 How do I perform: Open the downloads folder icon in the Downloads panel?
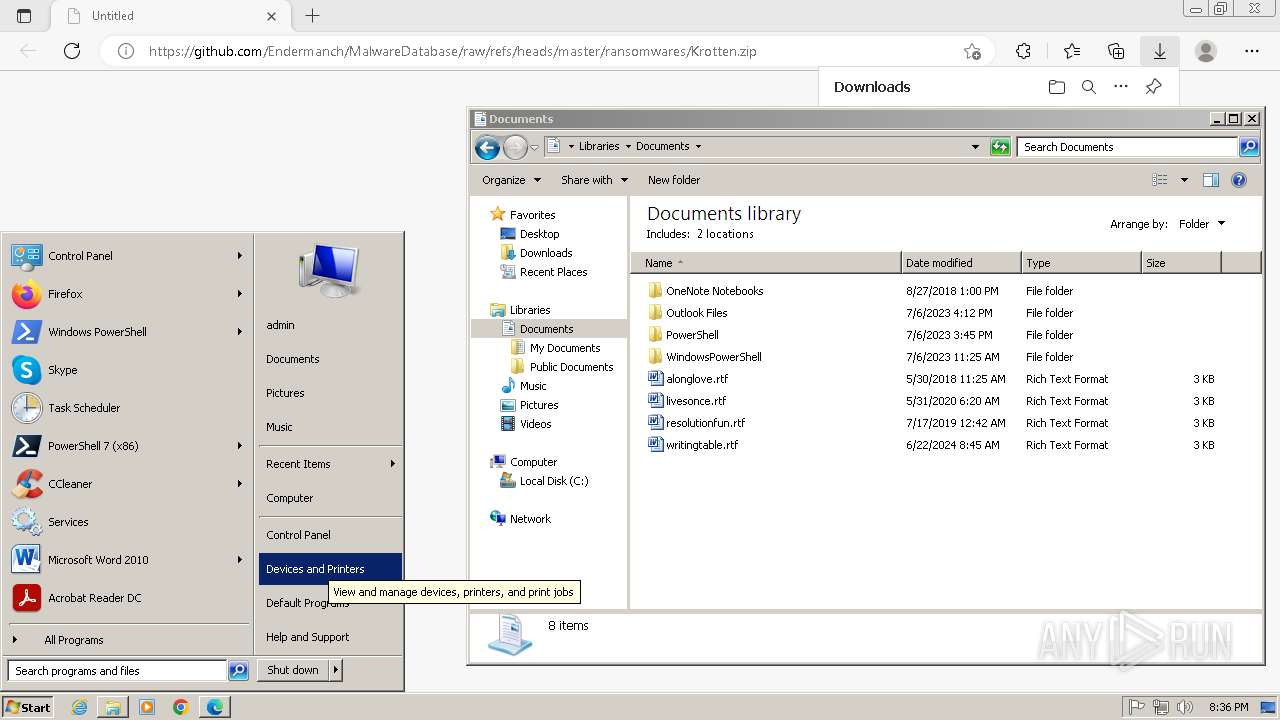tap(1057, 87)
